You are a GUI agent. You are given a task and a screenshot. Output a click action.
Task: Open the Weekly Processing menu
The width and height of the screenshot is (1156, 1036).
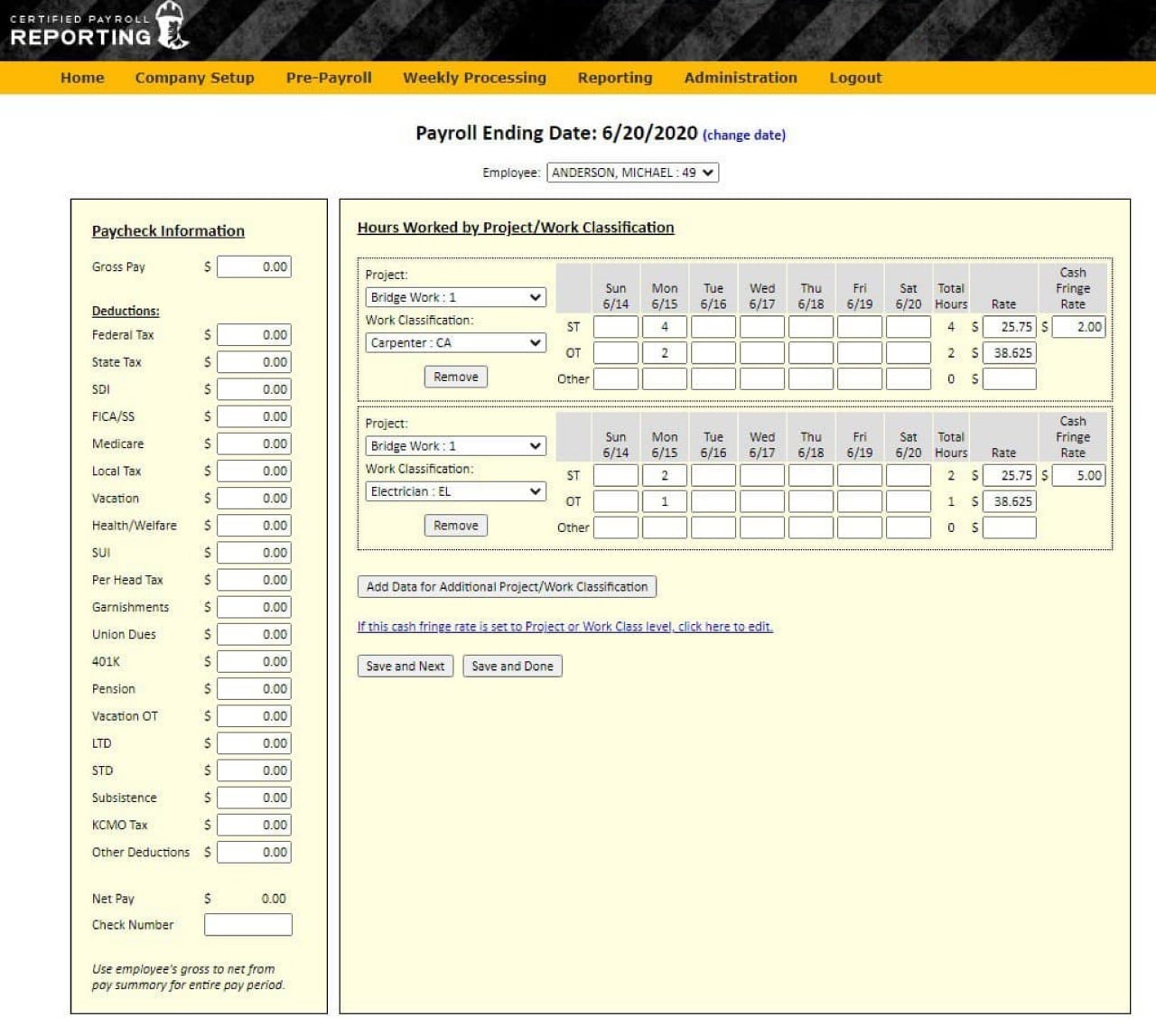(474, 78)
